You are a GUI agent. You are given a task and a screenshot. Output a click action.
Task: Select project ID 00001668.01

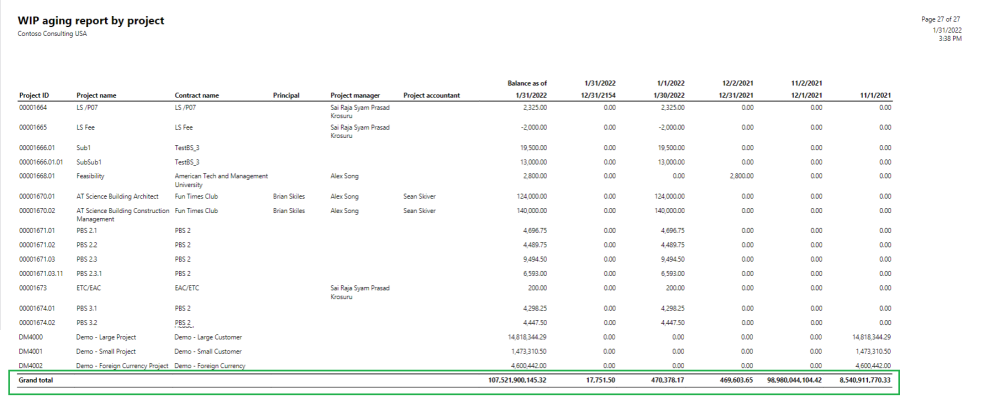pyautogui.click(x=37, y=176)
